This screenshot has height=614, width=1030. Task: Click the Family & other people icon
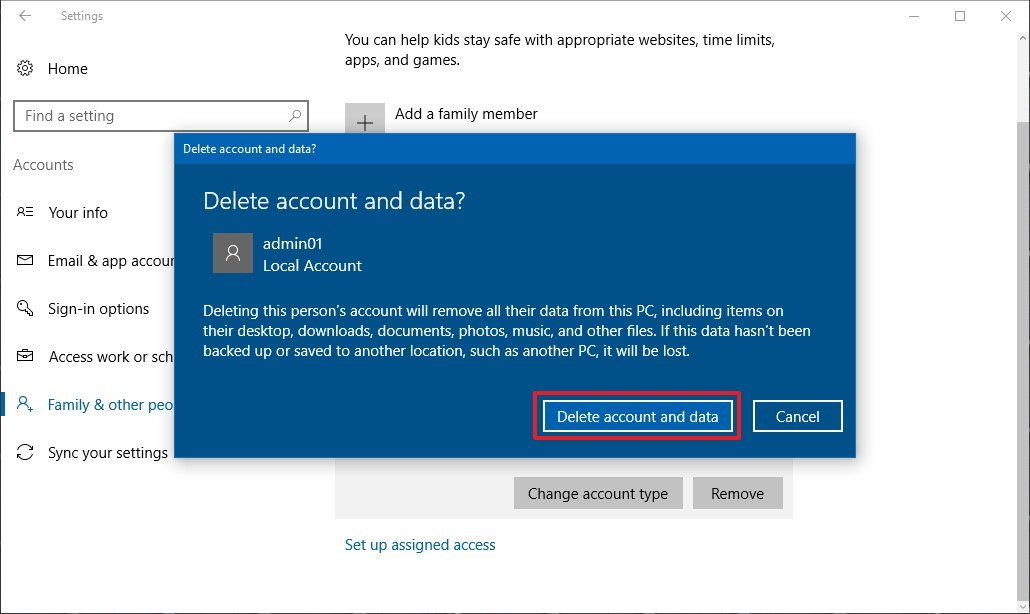25,404
